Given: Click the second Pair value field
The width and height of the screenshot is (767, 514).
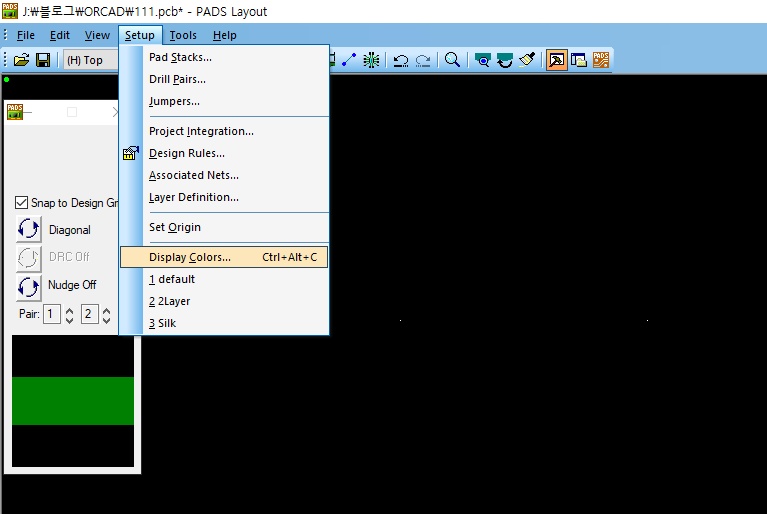Looking at the screenshot, I should pos(90,314).
